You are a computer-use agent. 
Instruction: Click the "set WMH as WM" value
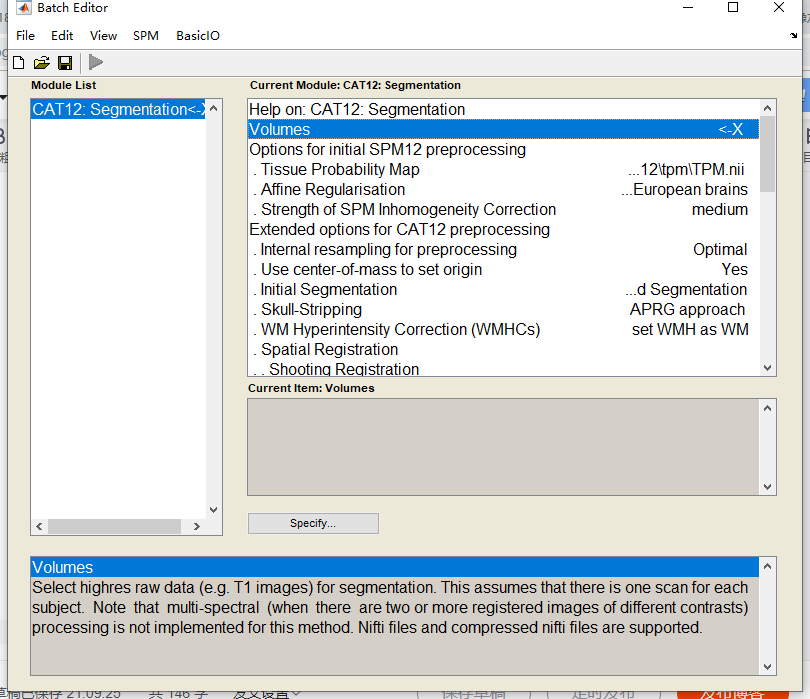690,329
